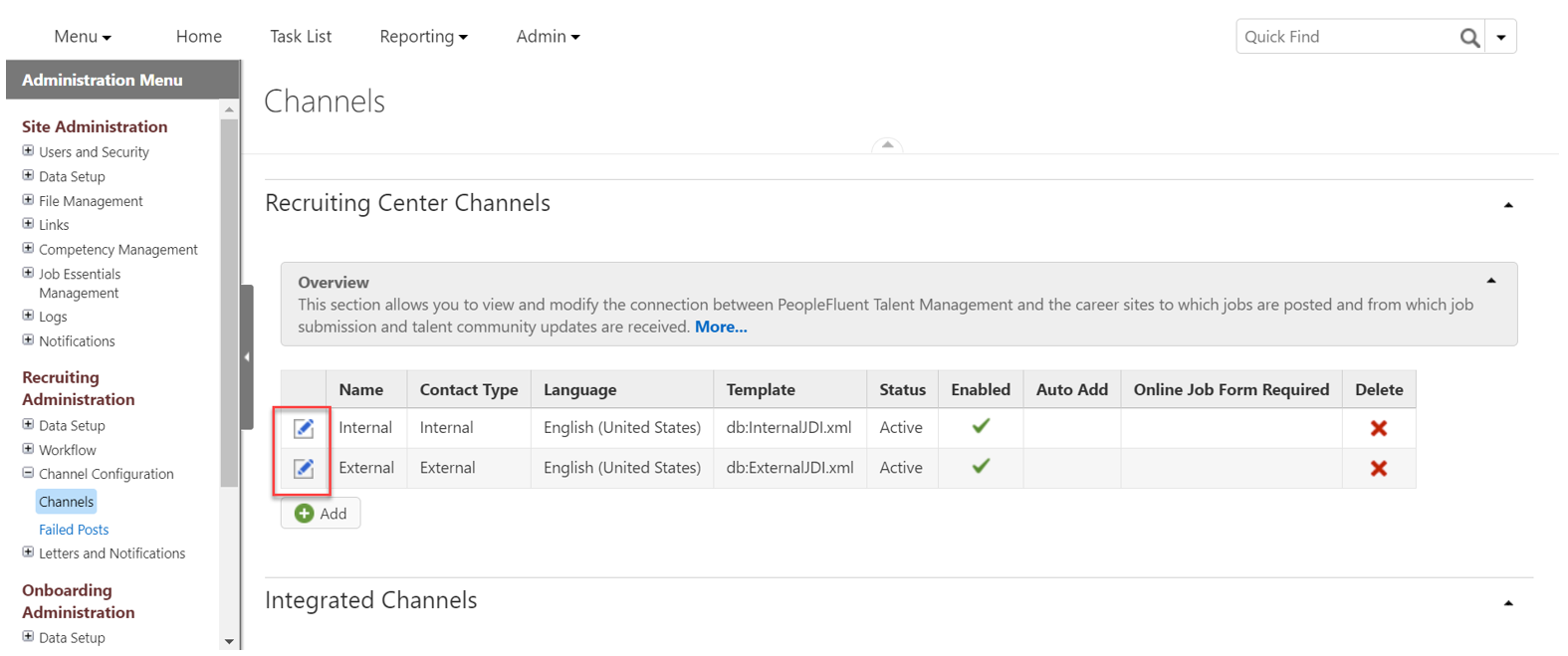The image size is (1568, 656).
Task: Click sidebar scrollbar up arrow
Action: (x=230, y=109)
